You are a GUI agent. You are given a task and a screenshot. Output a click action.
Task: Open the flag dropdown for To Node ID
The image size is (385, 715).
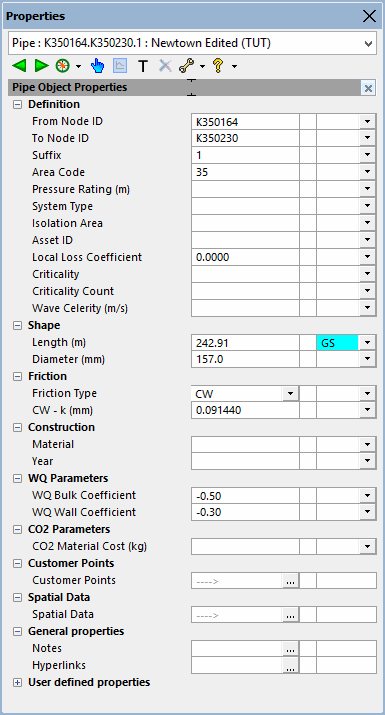tap(367, 139)
